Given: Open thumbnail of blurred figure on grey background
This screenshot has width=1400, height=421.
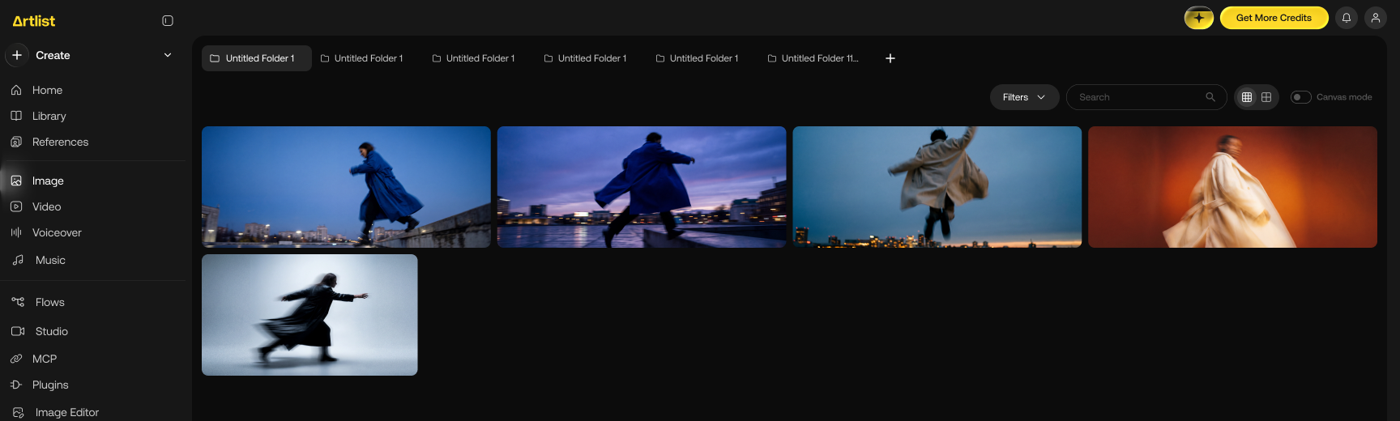Looking at the screenshot, I should click(310, 315).
